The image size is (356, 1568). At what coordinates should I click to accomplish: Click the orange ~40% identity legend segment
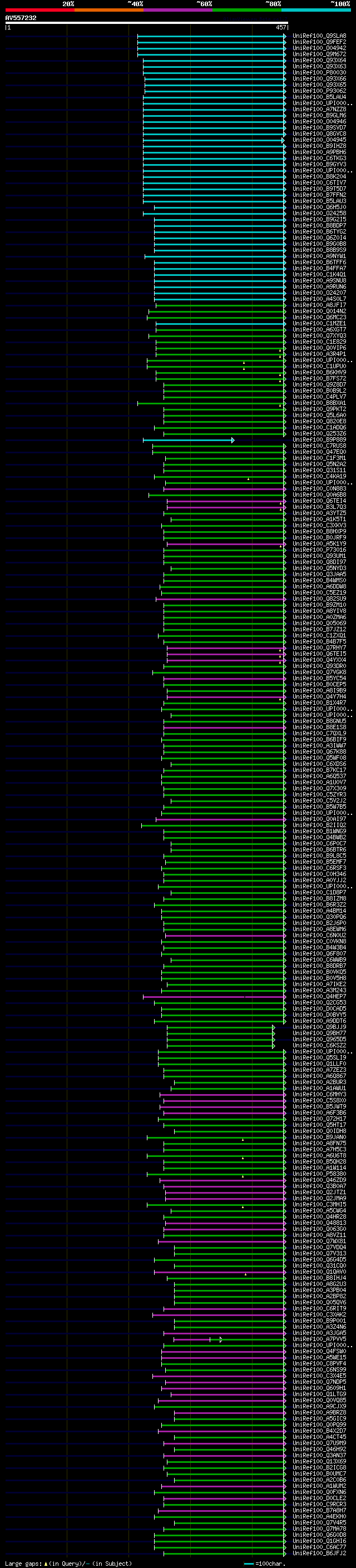click(108, 10)
